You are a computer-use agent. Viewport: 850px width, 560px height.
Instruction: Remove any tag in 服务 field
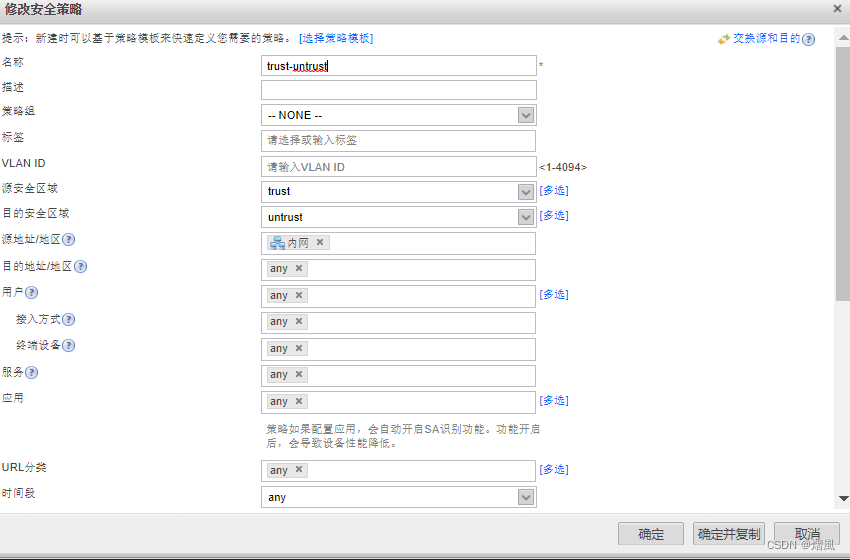click(299, 375)
